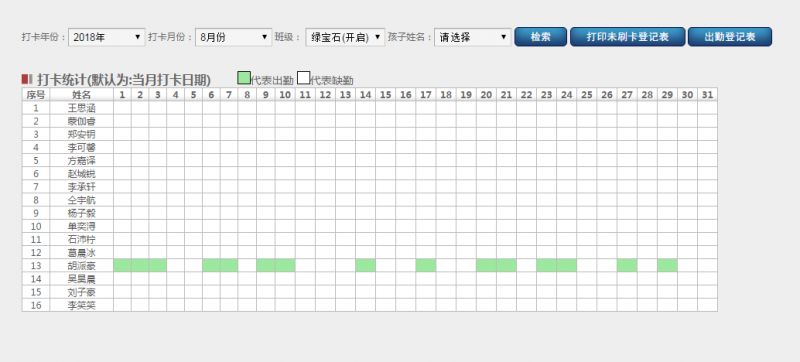Viewport: 800px width, 362px height.
Task: Select student name 王思涵 in row 1
Action: tap(82, 108)
